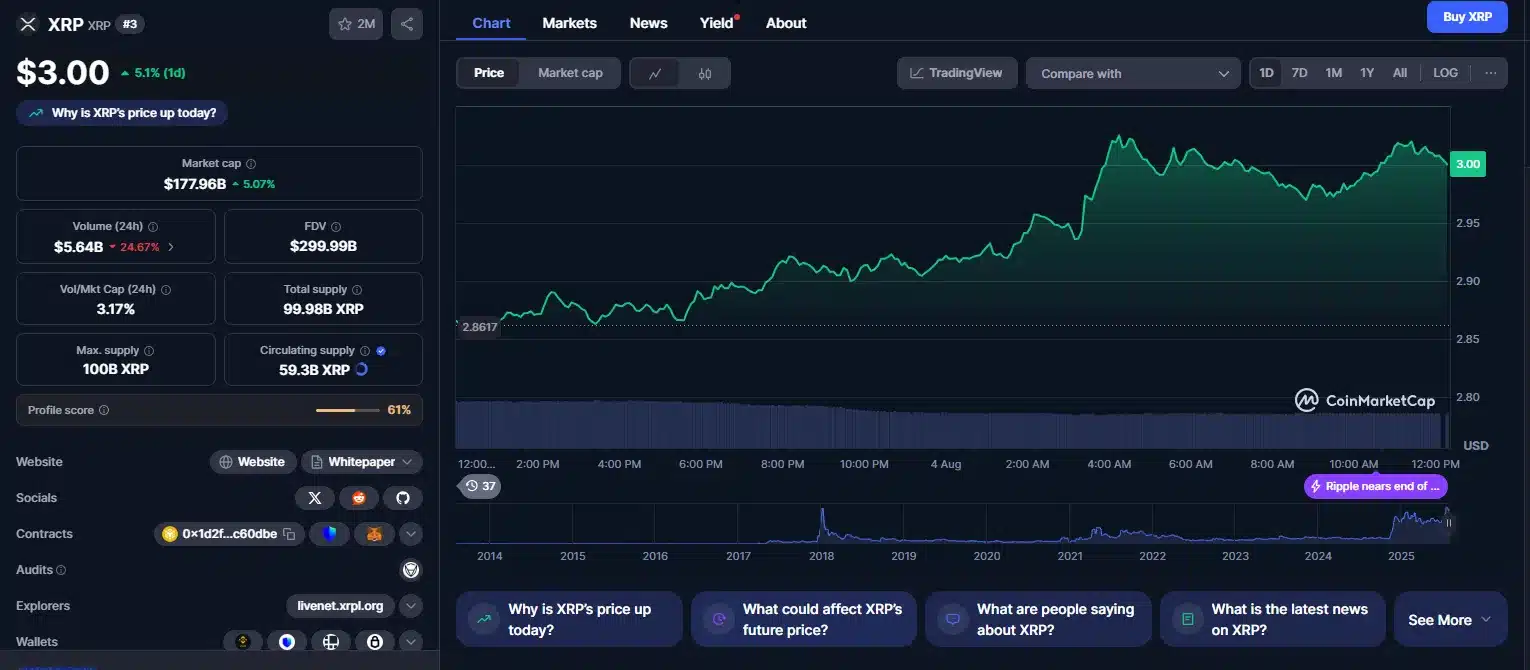Select the 1Y time range

1367,73
